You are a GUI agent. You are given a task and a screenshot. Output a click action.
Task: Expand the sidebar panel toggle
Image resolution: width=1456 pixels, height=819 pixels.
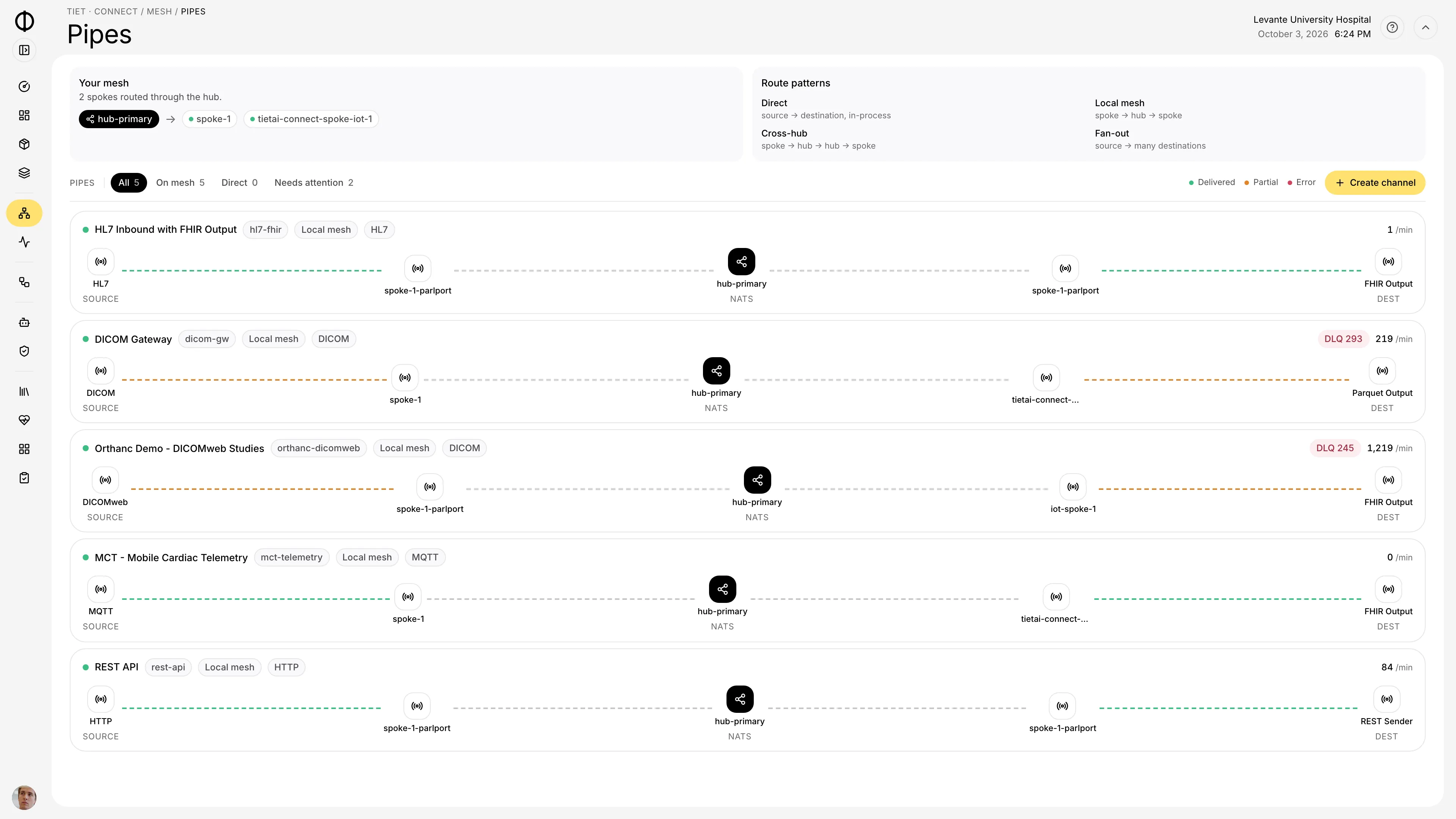(24, 50)
